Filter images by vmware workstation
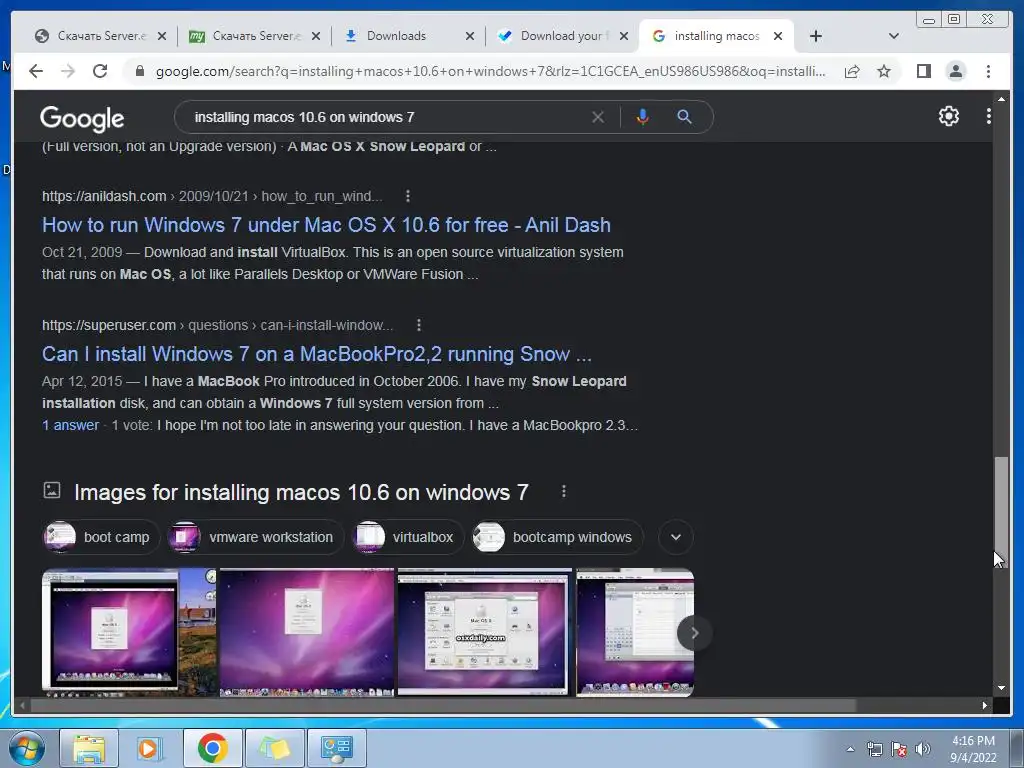This screenshot has width=1024, height=768. pyautogui.click(x=255, y=537)
